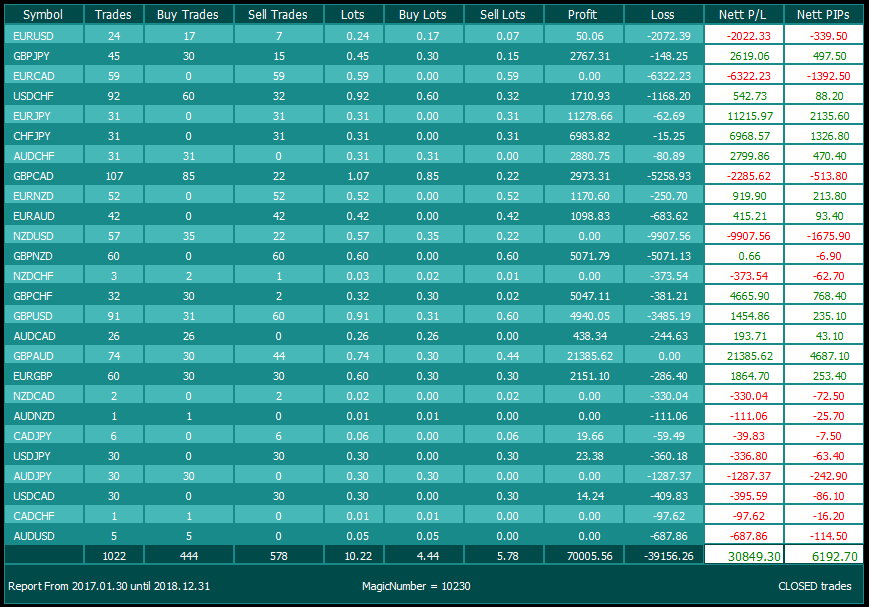The width and height of the screenshot is (869, 607).
Task: Select the GBPAUD symbol cell
Action: pos(44,355)
